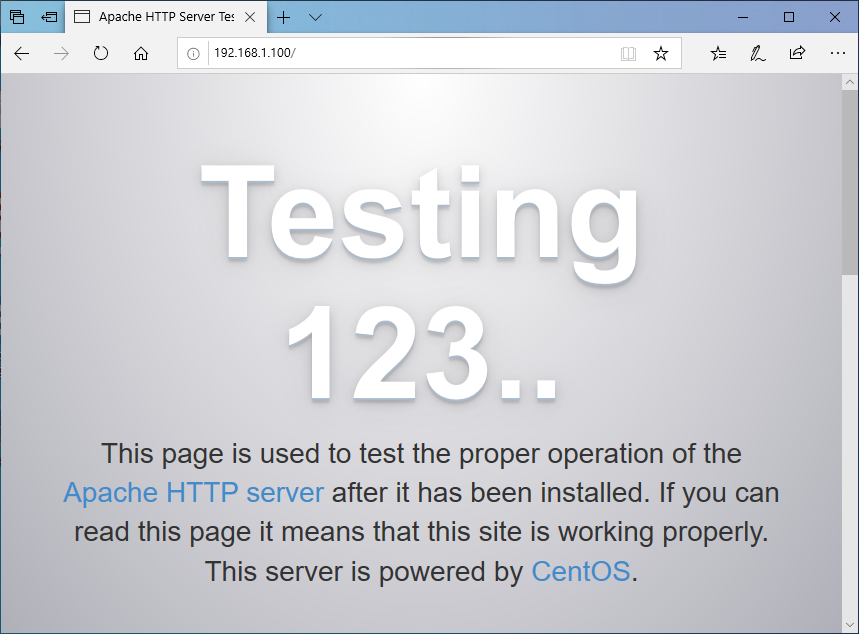
Task: Open a new tab with plus button
Action: 283,17
